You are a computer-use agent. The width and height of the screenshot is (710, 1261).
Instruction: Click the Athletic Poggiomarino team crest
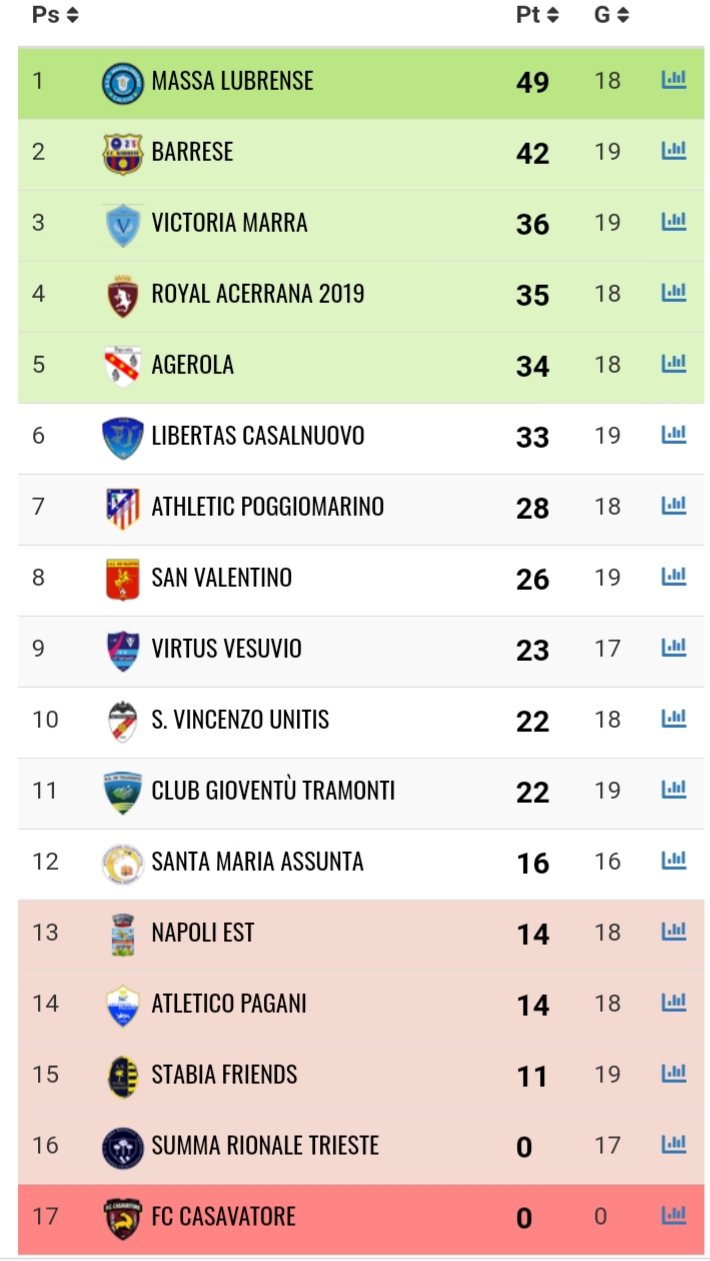pyautogui.click(x=123, y=508)
